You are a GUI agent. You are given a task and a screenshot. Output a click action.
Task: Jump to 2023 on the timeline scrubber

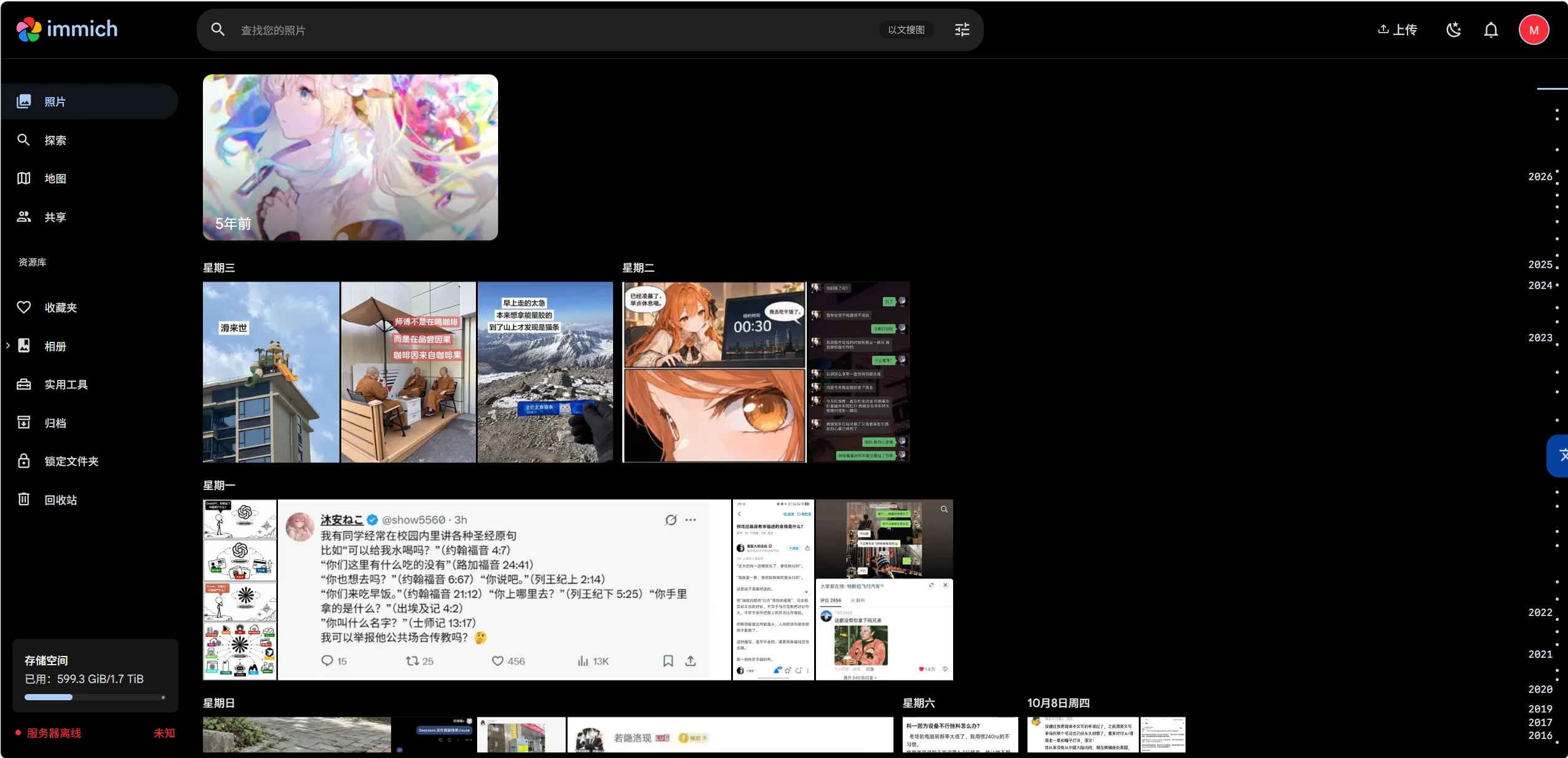[x=1540, y=338]
